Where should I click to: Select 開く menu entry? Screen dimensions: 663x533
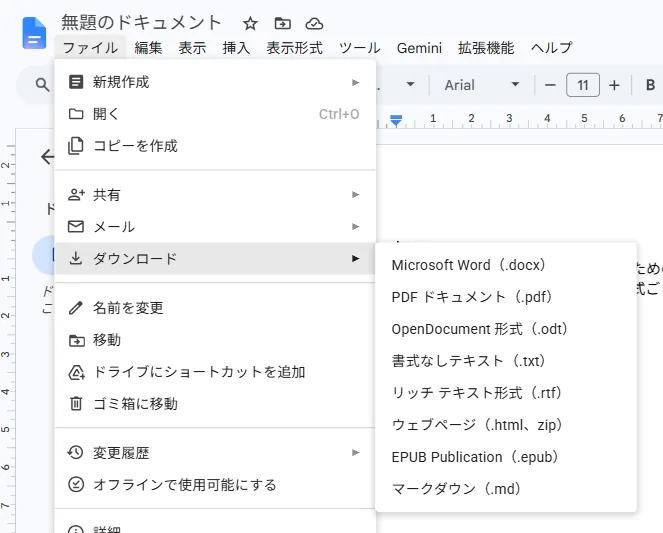215,114
